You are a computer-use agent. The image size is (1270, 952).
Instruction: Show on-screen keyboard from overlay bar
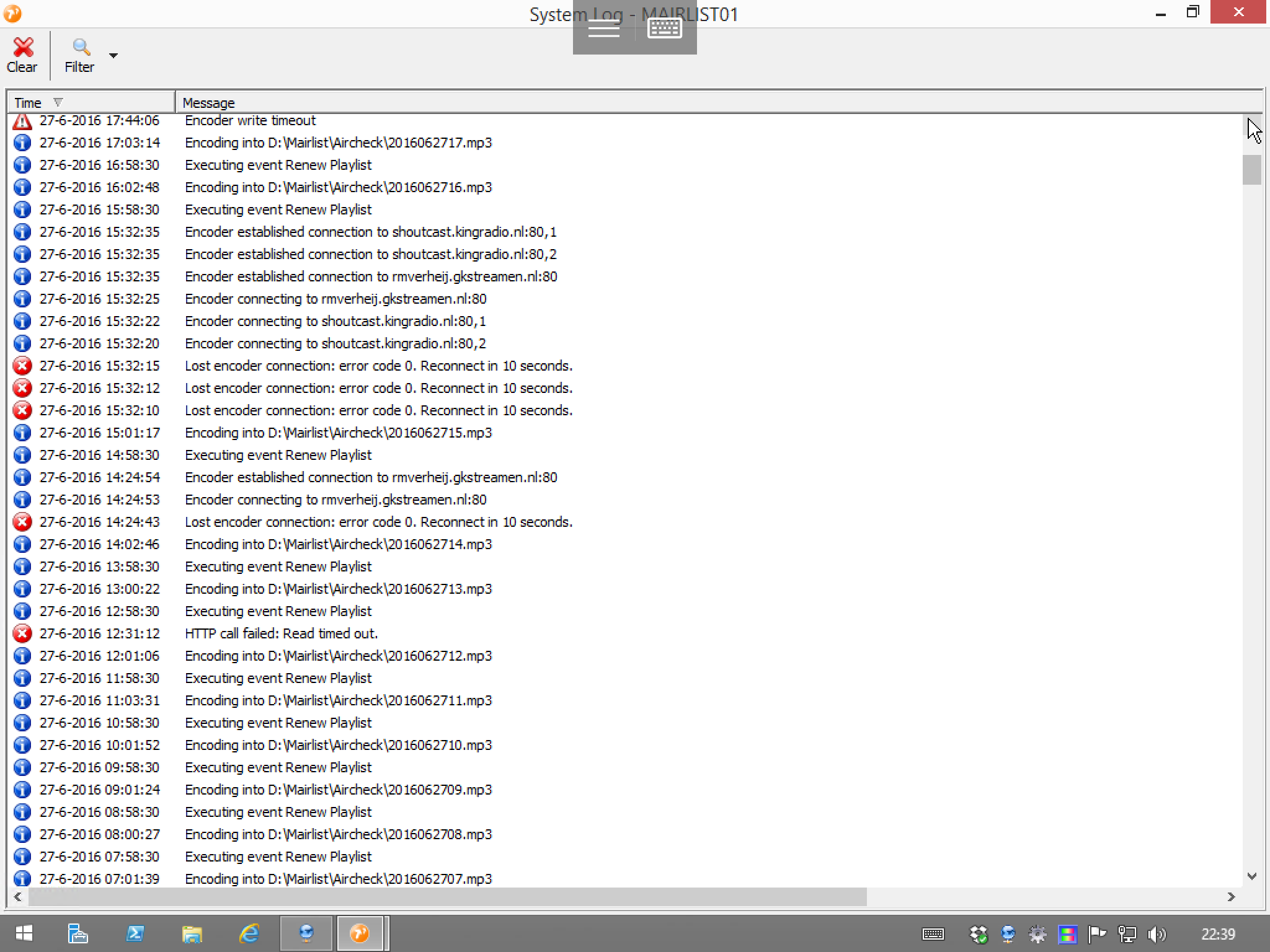coord(665,29)
